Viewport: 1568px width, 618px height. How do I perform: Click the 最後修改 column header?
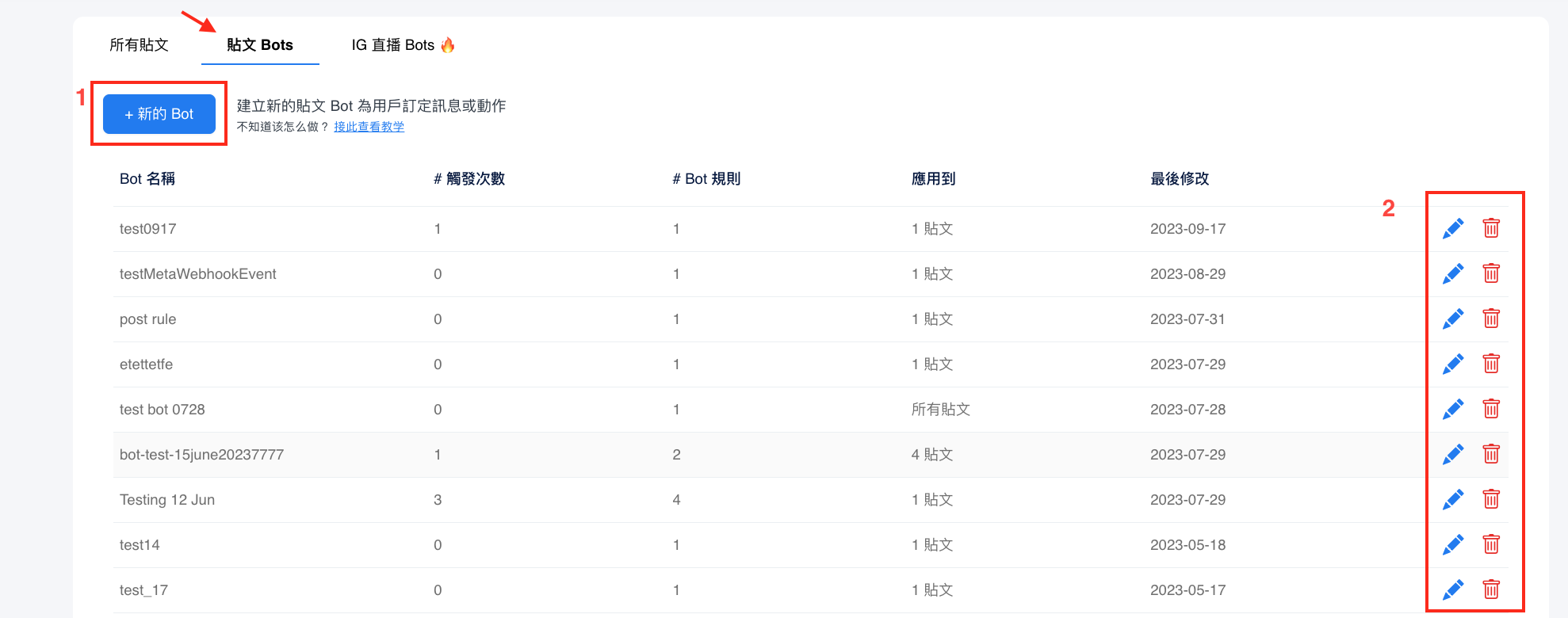click(x=1180, y=179)
